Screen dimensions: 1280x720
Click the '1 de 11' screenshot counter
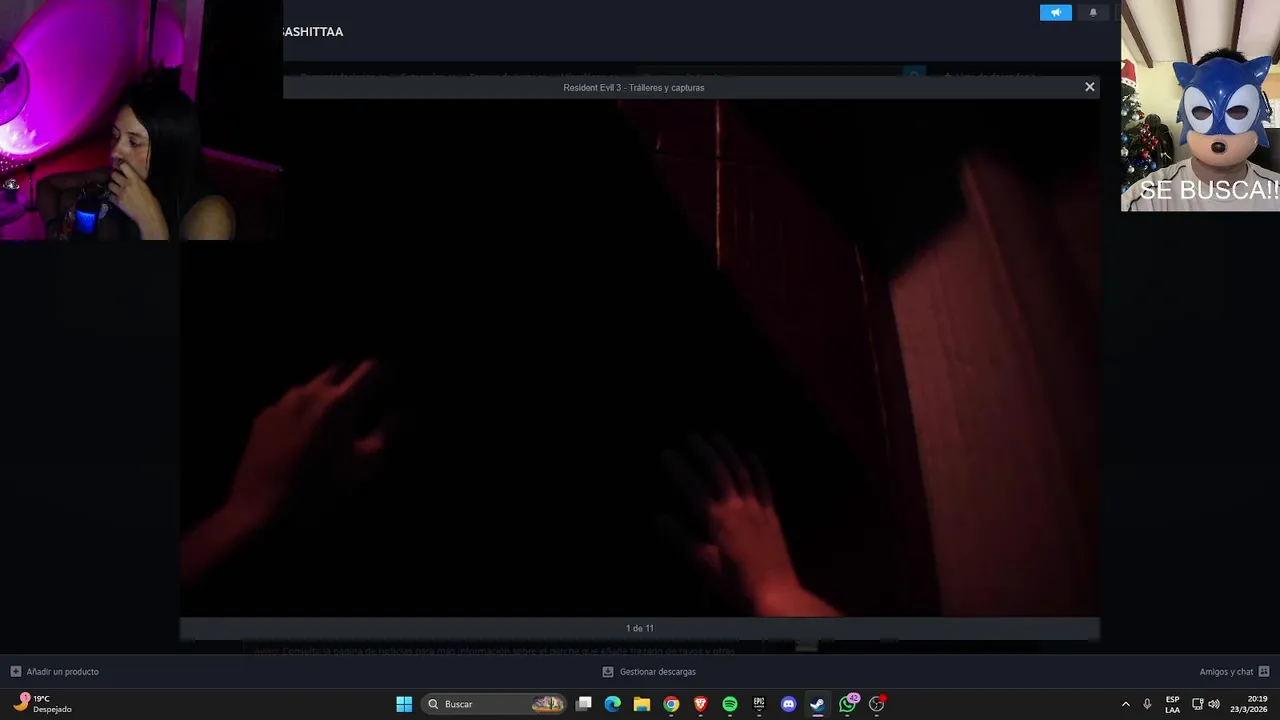pyautogui.click(x=640, y=628)
